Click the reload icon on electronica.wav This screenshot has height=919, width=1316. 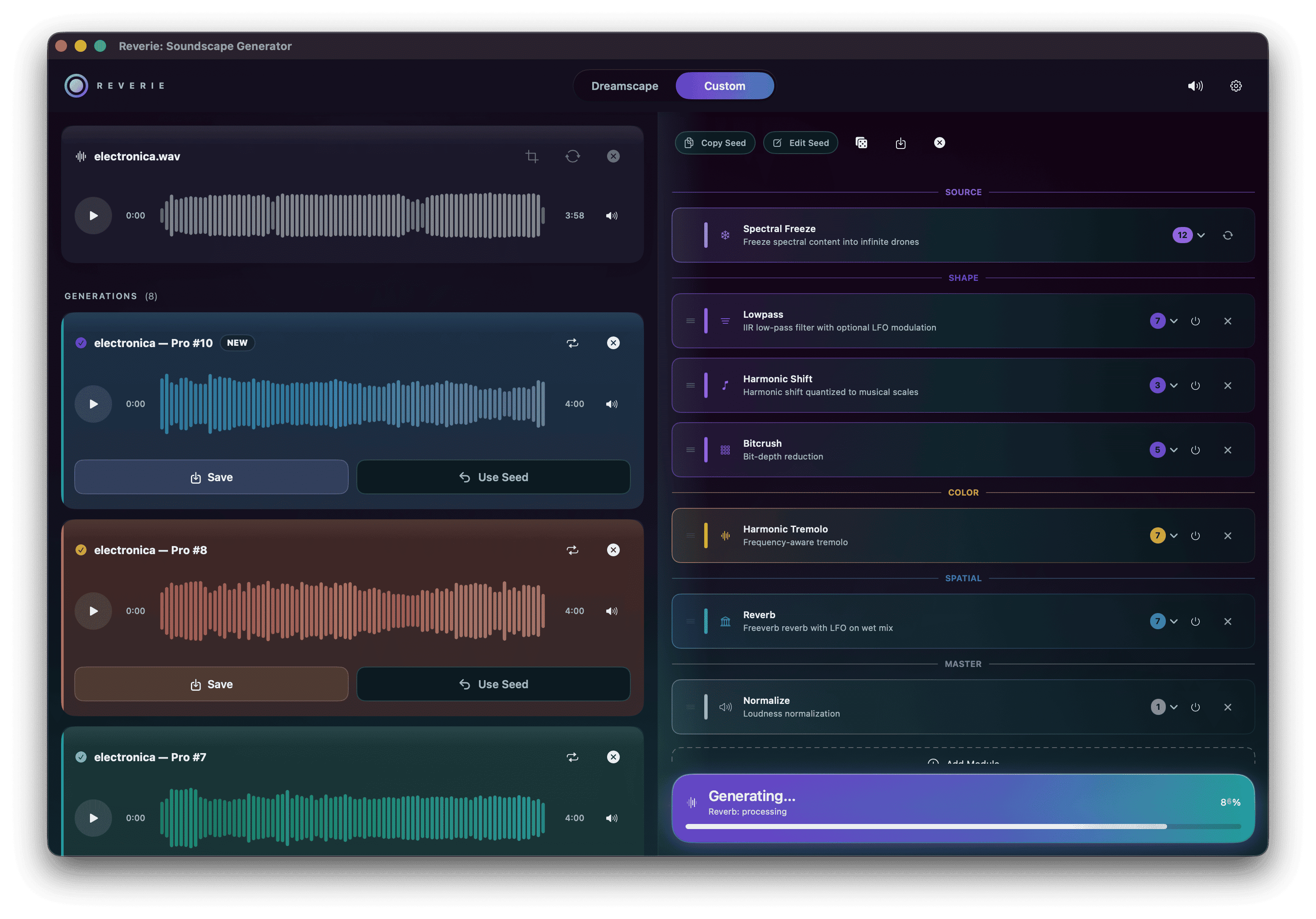click(572, 156)
